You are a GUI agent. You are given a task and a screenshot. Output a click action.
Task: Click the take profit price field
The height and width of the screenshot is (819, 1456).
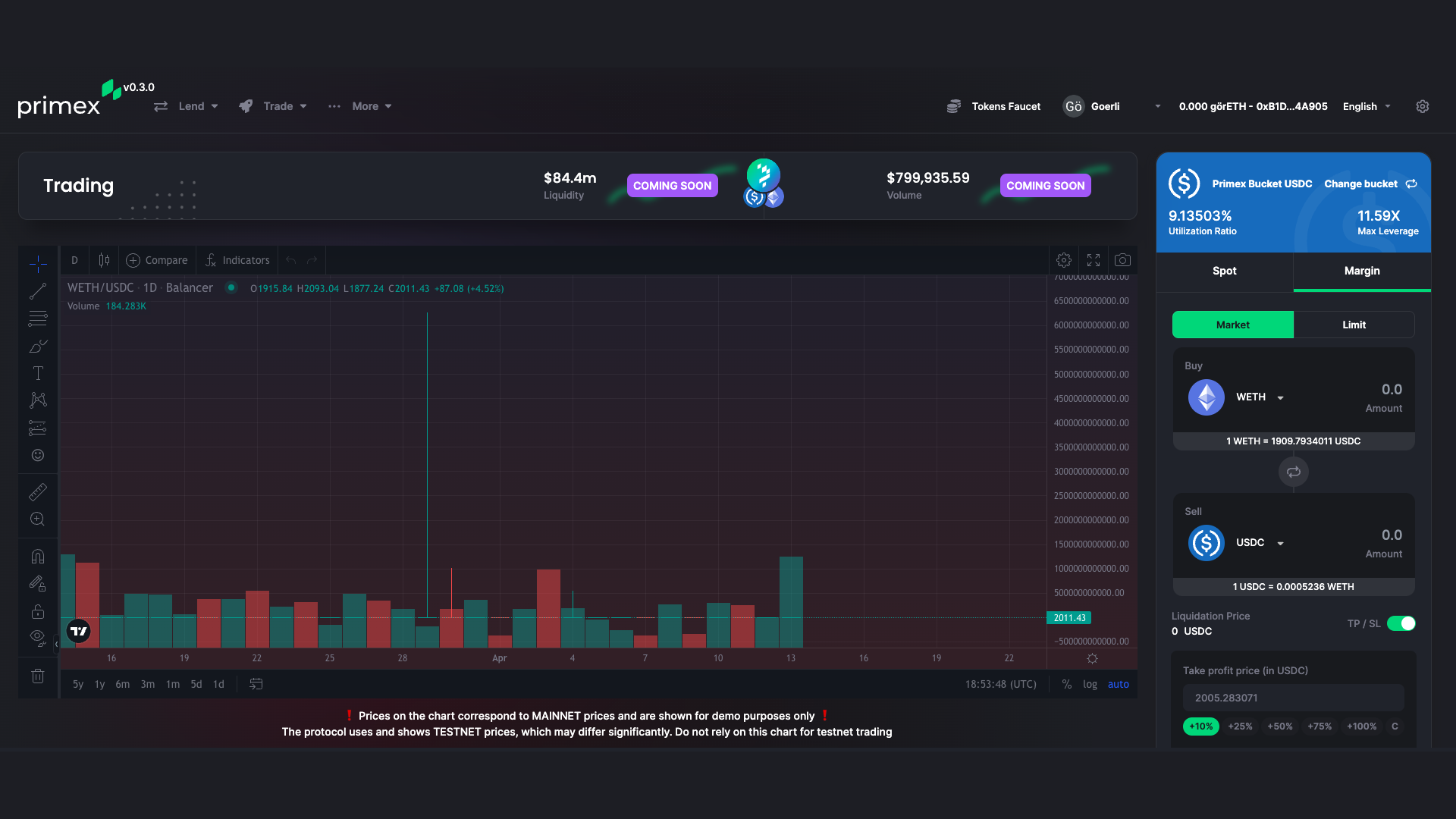click(1293, 698)
